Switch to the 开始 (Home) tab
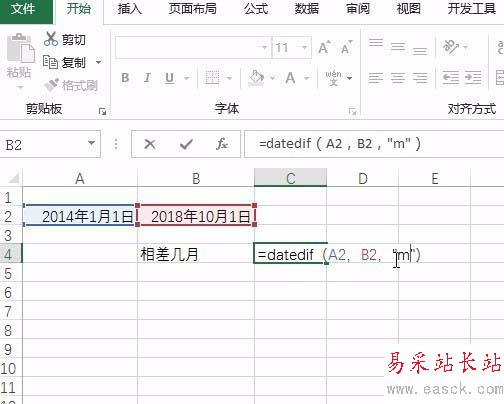 (x=78, y=9)
